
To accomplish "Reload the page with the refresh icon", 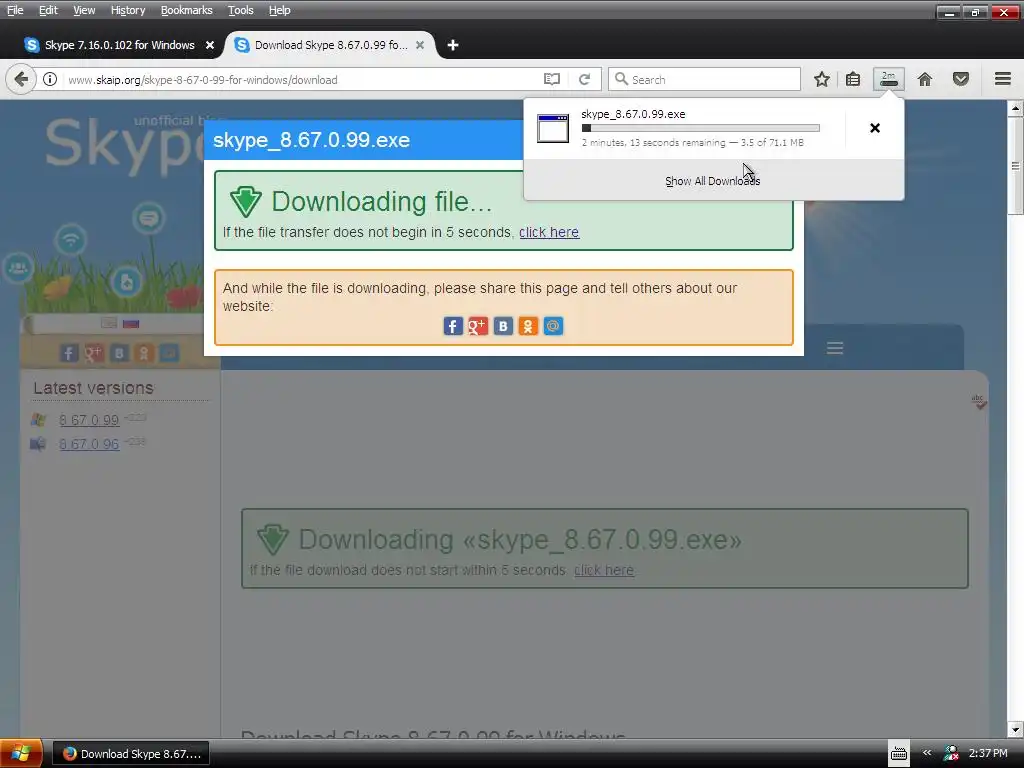I will [584, 80].
